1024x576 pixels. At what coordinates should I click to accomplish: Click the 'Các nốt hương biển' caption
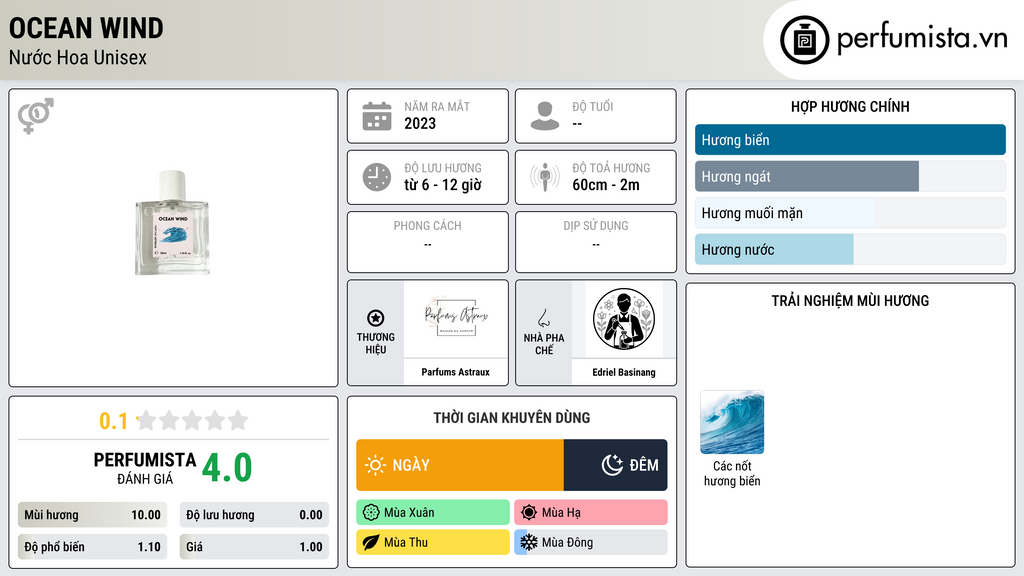coord(732,473)
